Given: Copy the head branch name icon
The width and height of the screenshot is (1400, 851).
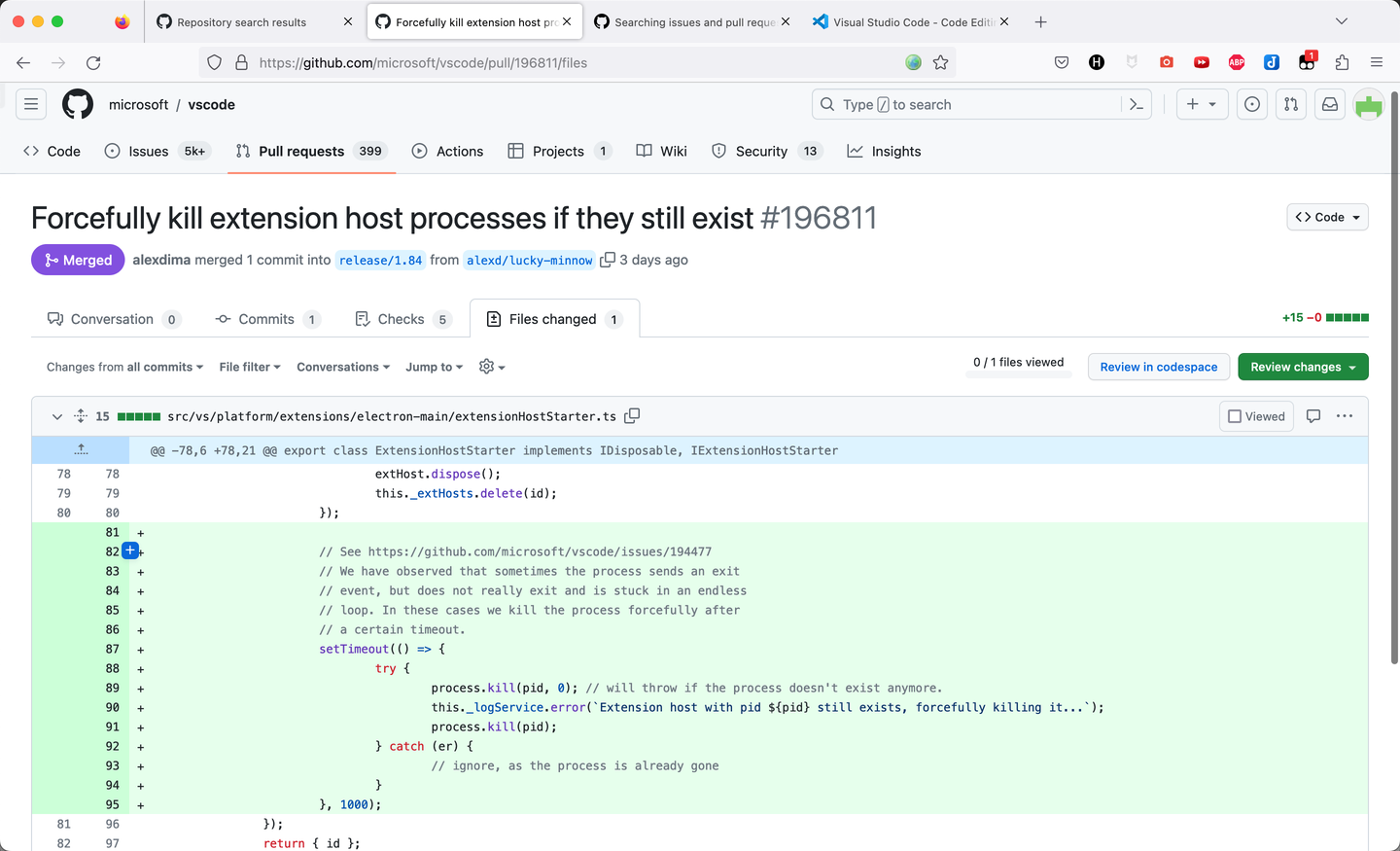Looking at the screenshot, I should click(x=608, y=260).
